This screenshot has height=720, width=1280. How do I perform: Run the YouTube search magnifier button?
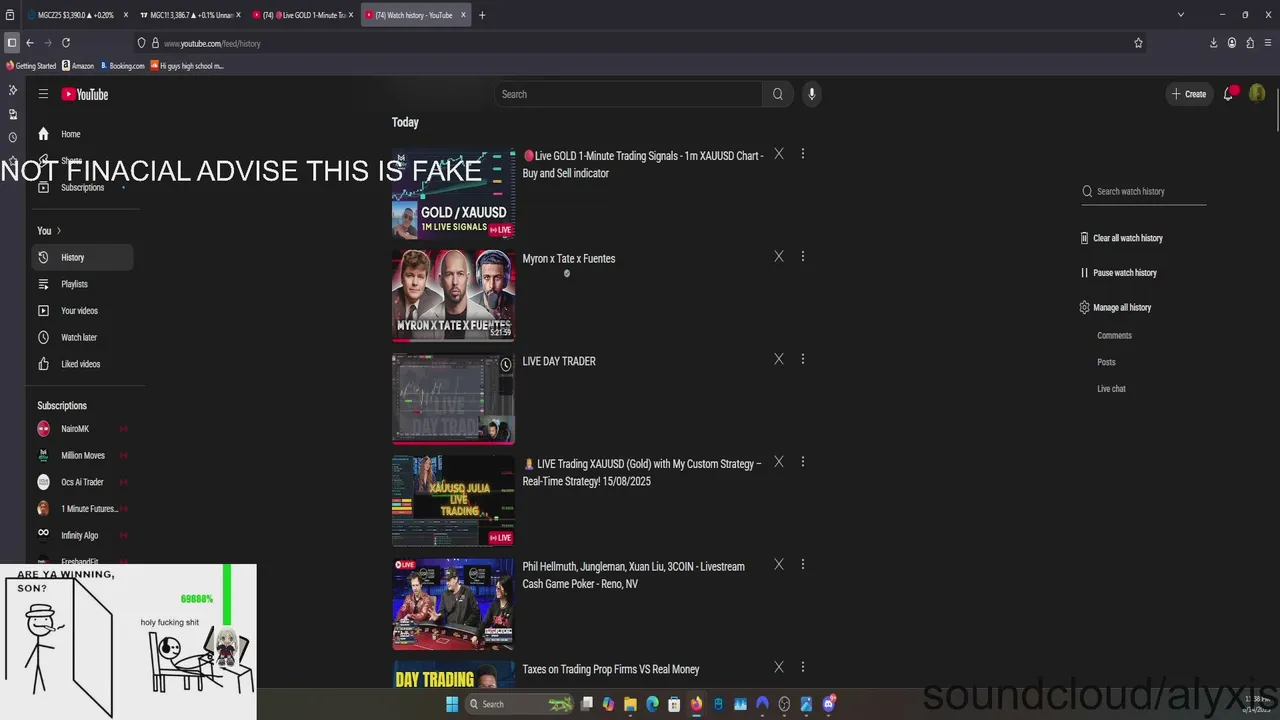777,94
